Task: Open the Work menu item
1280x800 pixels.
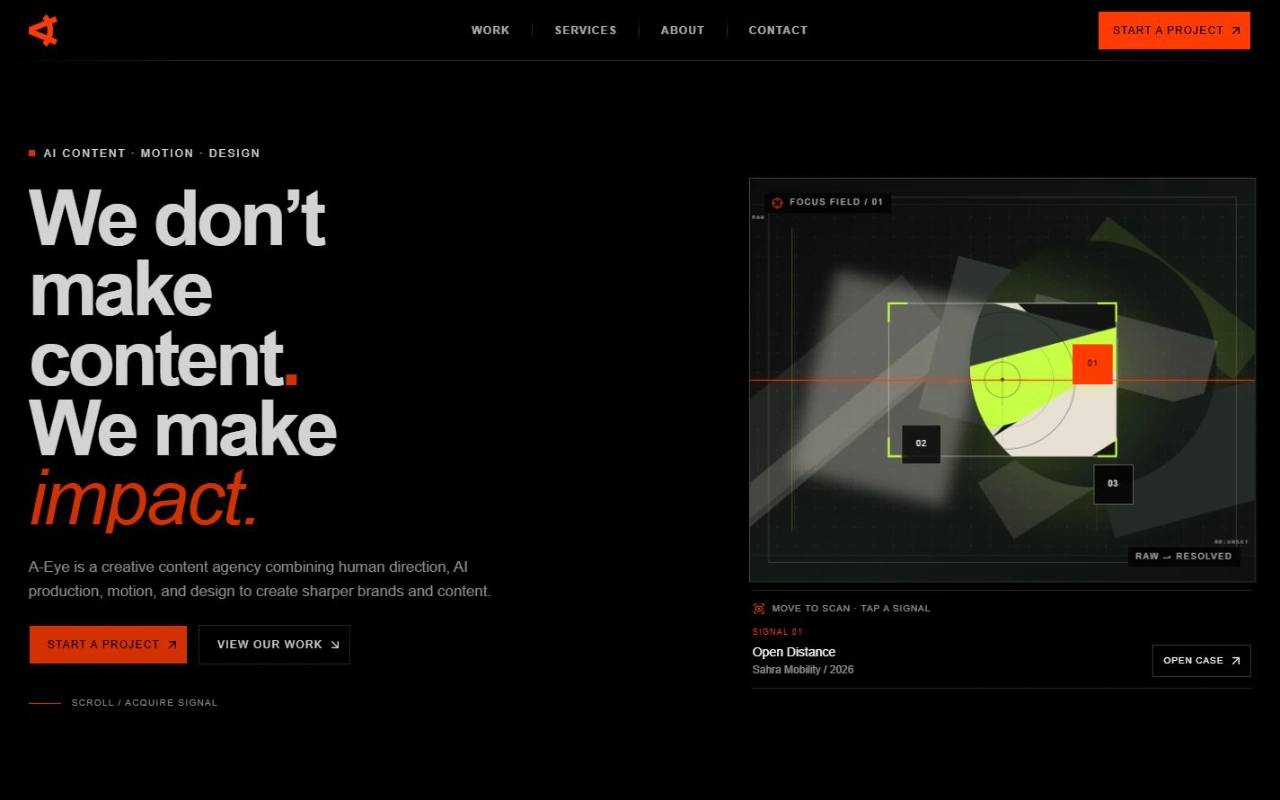Action: pyautogui.click(x=490, y=30)
